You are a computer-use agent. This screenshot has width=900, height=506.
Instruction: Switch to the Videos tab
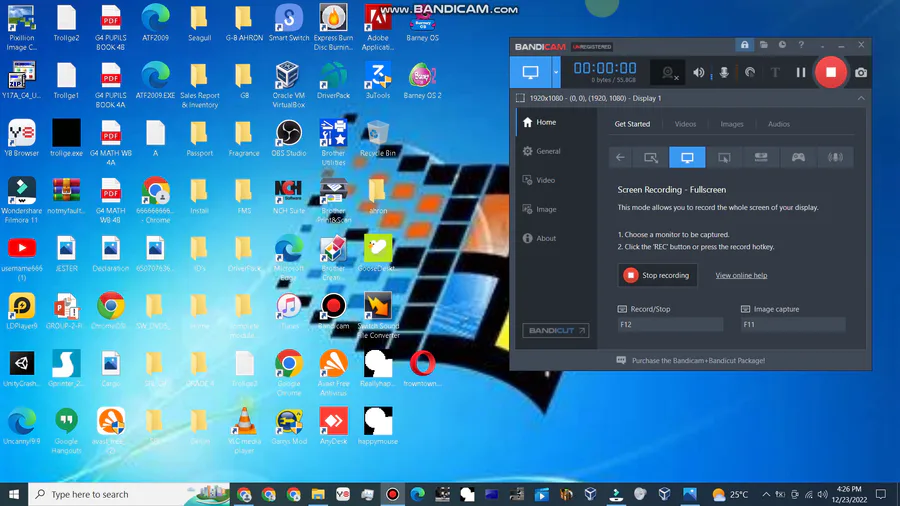(685, 124)
